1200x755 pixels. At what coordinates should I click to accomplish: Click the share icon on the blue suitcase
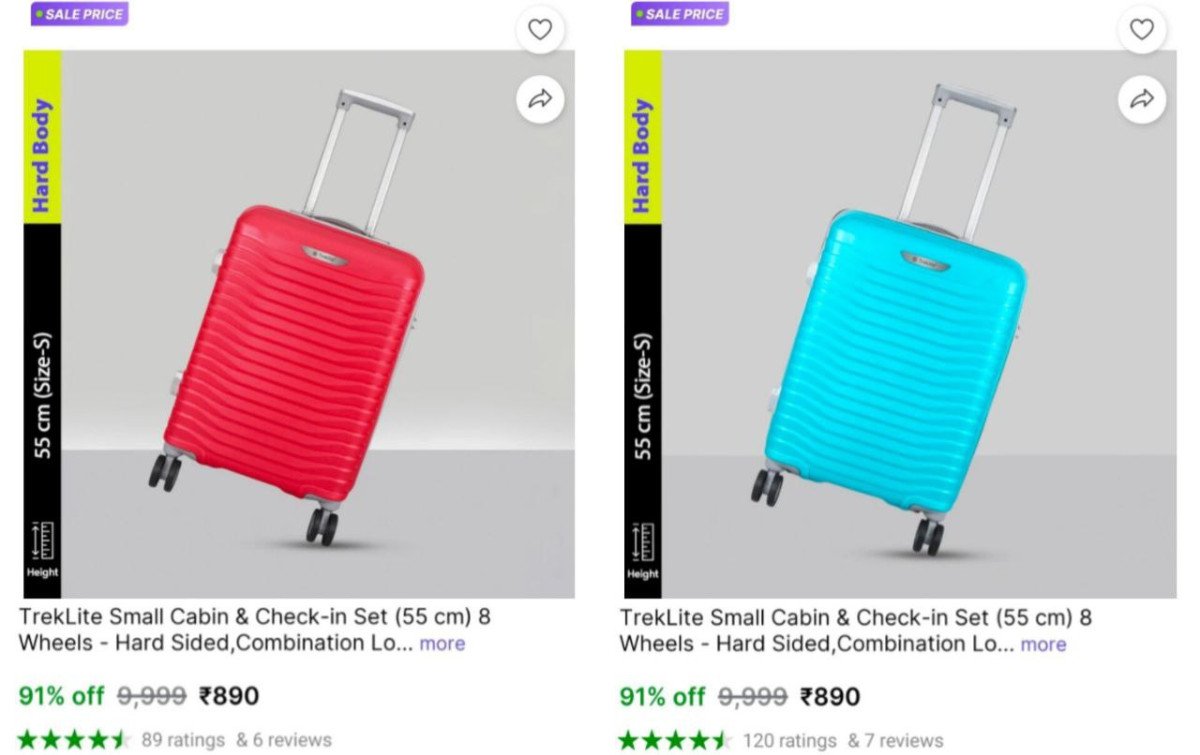1140,99
